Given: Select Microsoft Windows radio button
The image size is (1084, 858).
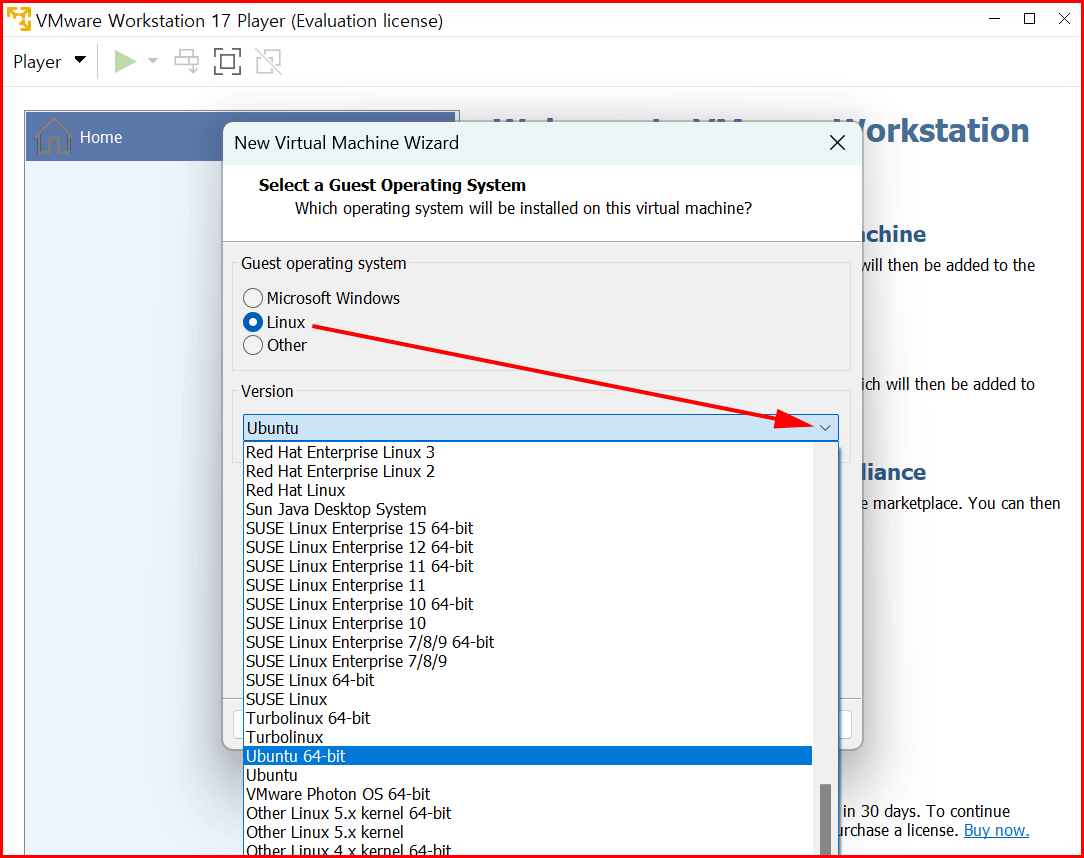Looking at the screenshot, I should click(253, 298).
